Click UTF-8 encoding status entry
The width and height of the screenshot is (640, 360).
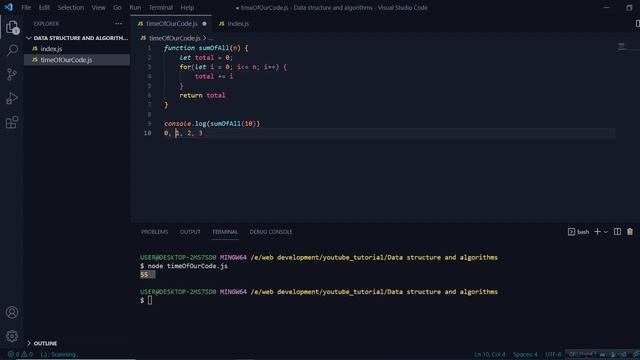click(x=553, y=354)
